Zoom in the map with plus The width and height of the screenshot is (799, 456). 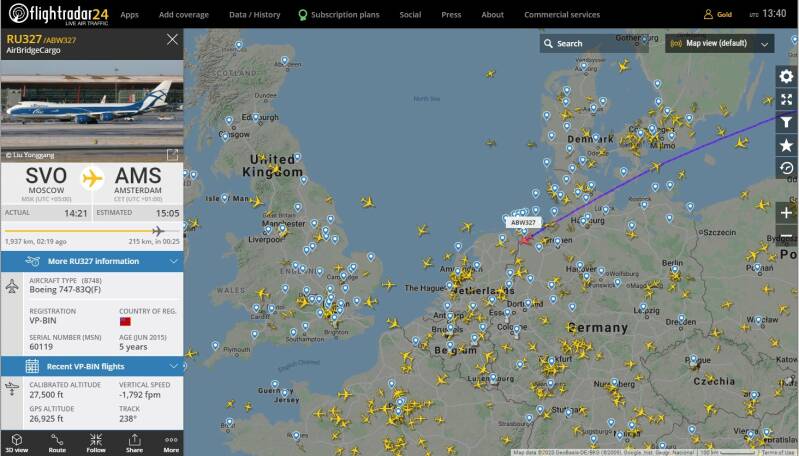[786, 213]
